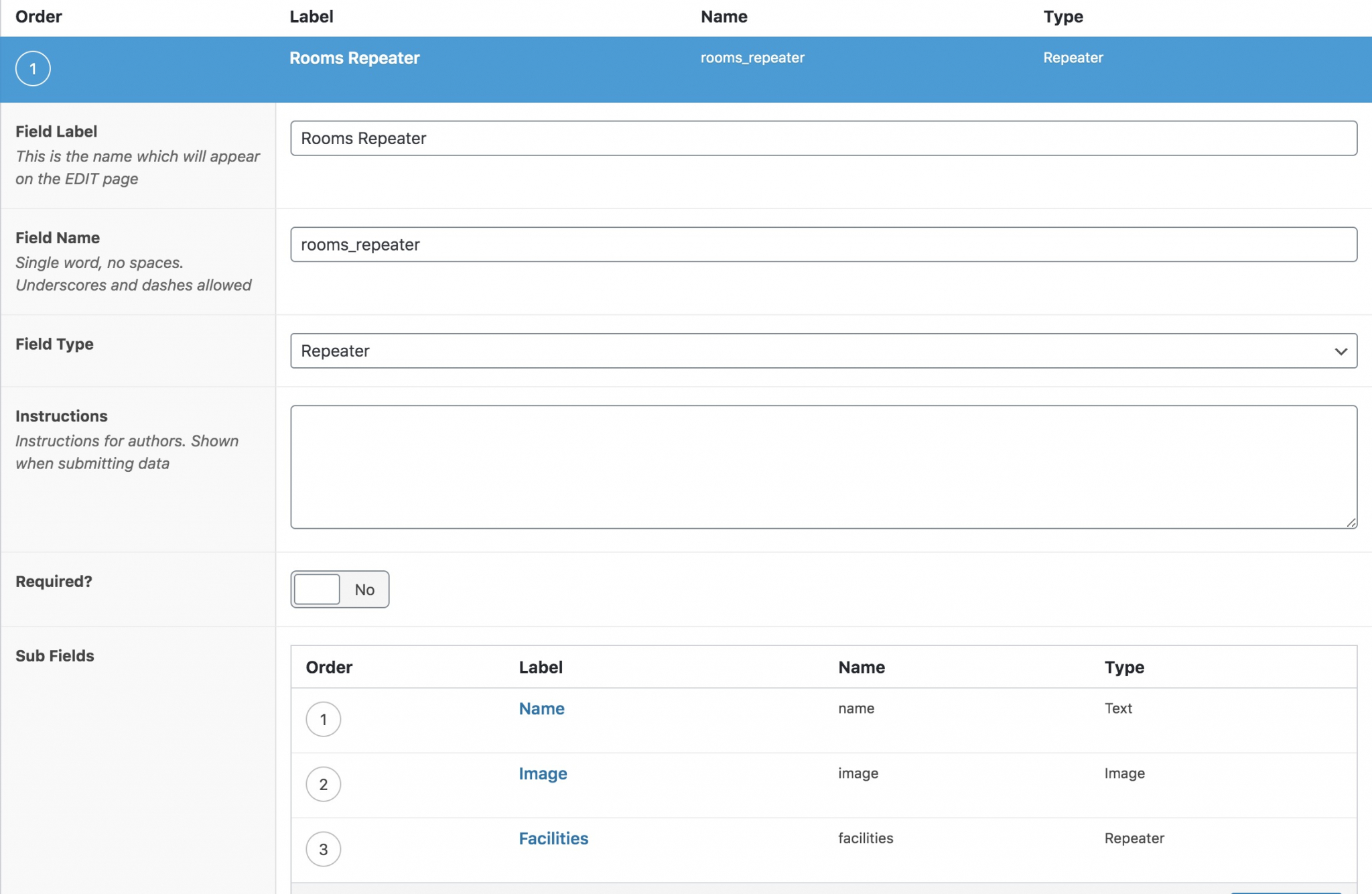Collapse the highlighted Rooms Repeater field row
Viewport: 1372px width, 894px height.
coord(354,58)
